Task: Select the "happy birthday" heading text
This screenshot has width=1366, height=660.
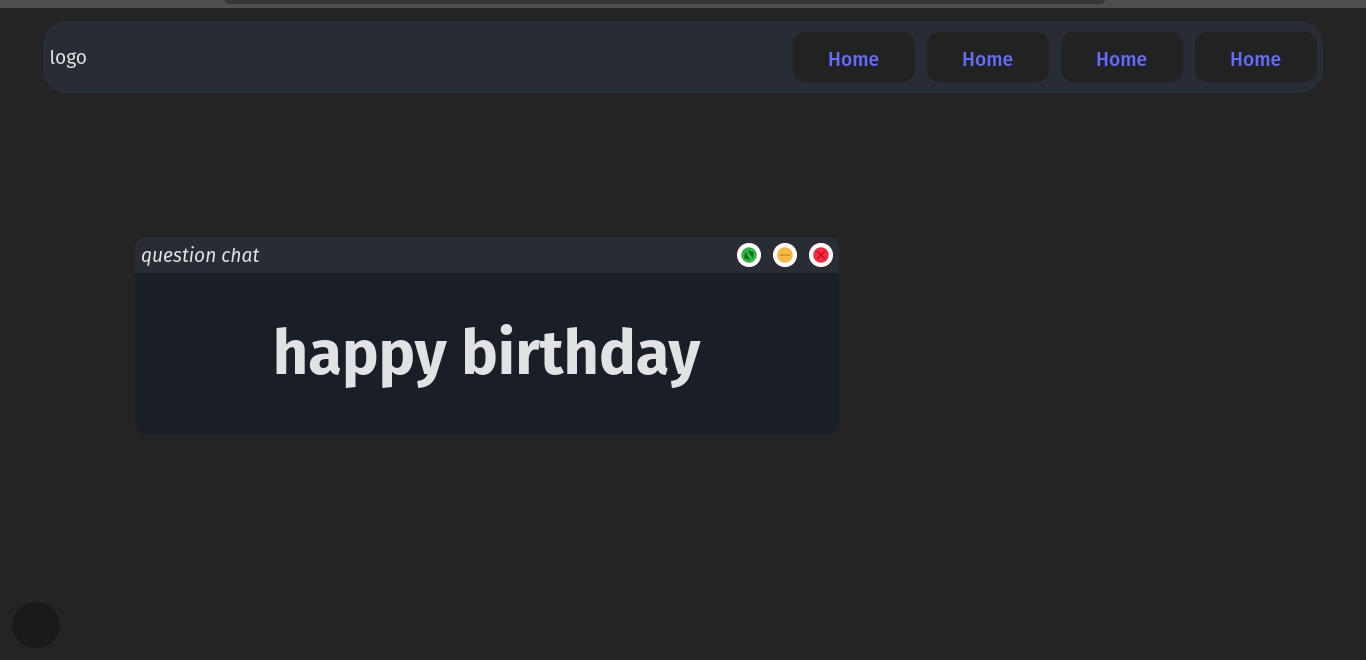Action: click(x=486, y=353)
